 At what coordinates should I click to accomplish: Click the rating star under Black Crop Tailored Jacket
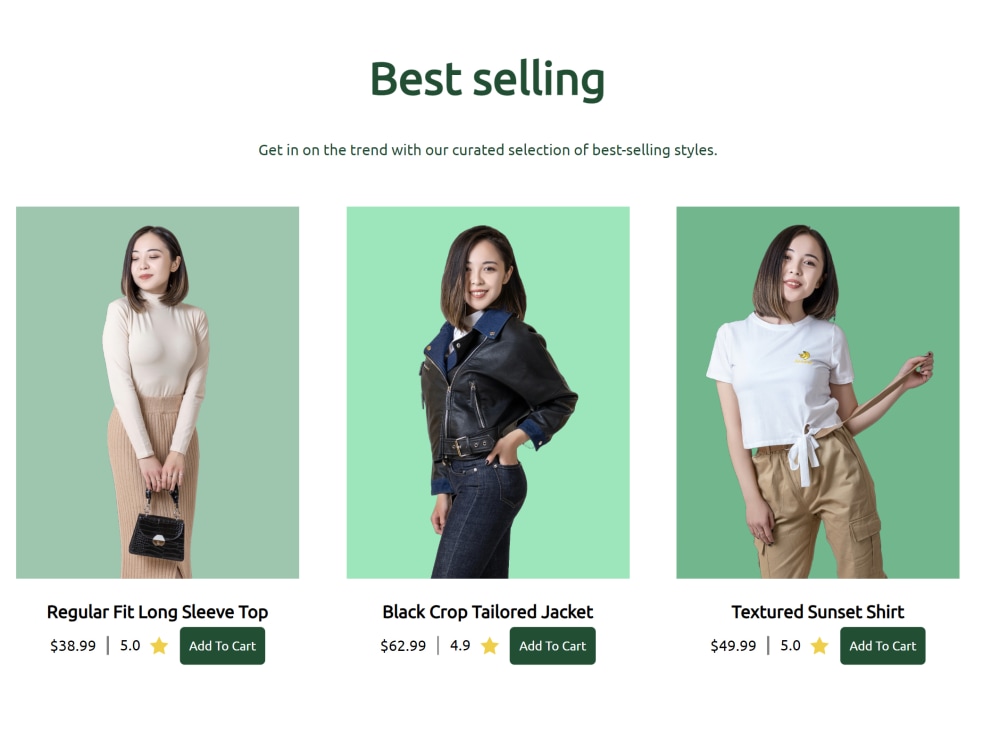(489, 646)
